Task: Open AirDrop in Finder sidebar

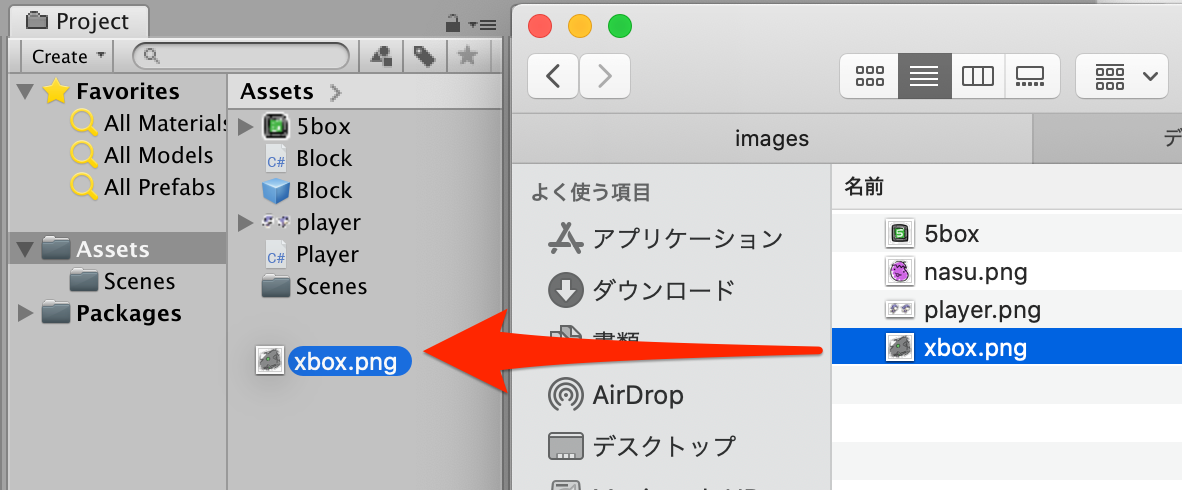Action: [x=616, y=395]
